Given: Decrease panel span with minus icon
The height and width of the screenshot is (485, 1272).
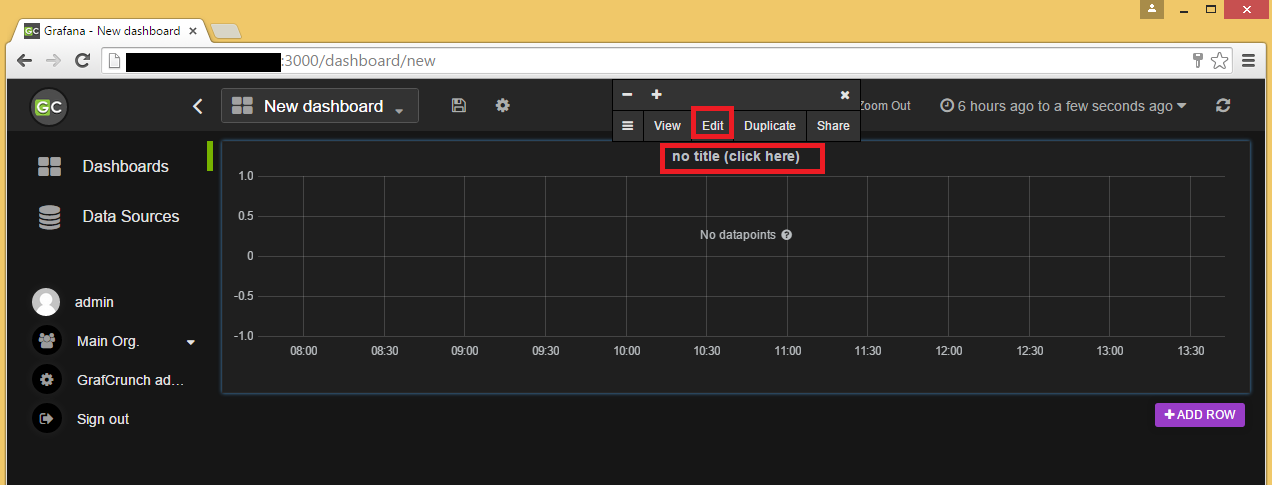Looking at the screenshot, I should [627, 95].
